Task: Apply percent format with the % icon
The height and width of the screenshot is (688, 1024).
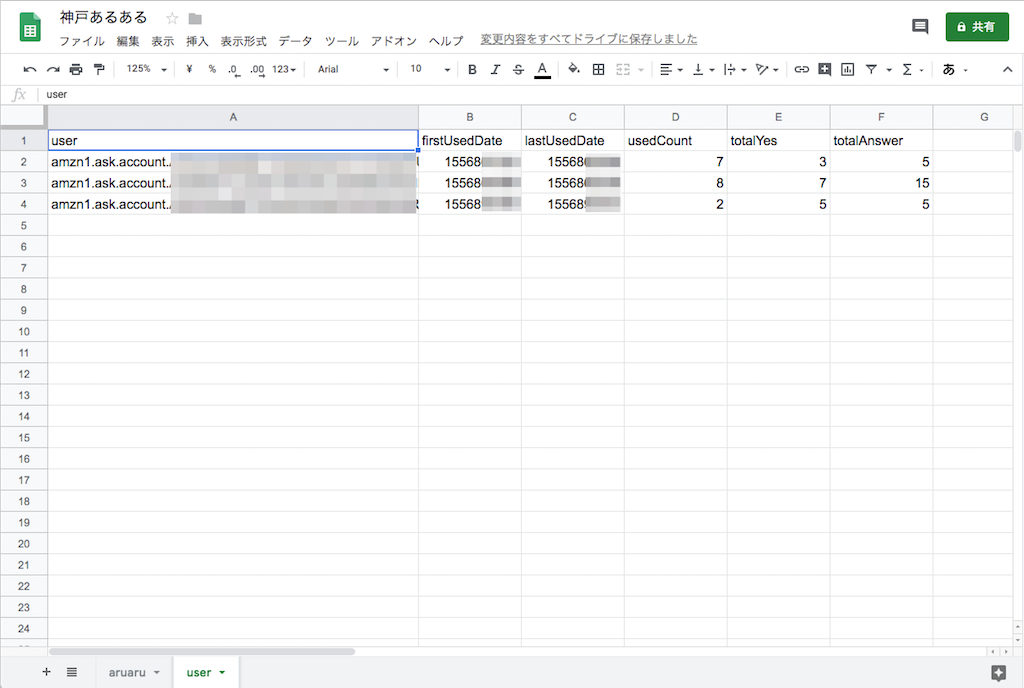Action: [212, 69]
